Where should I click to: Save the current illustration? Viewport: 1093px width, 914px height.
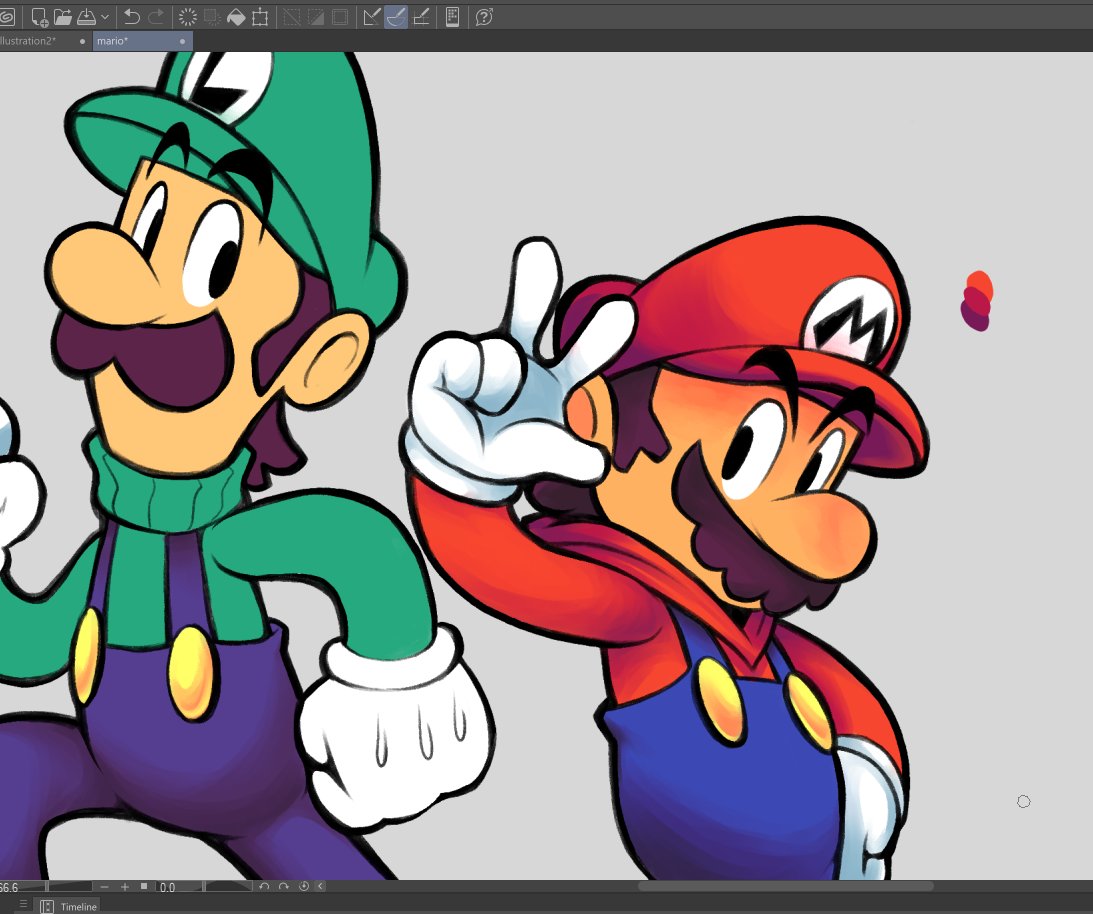pos(86,17)
